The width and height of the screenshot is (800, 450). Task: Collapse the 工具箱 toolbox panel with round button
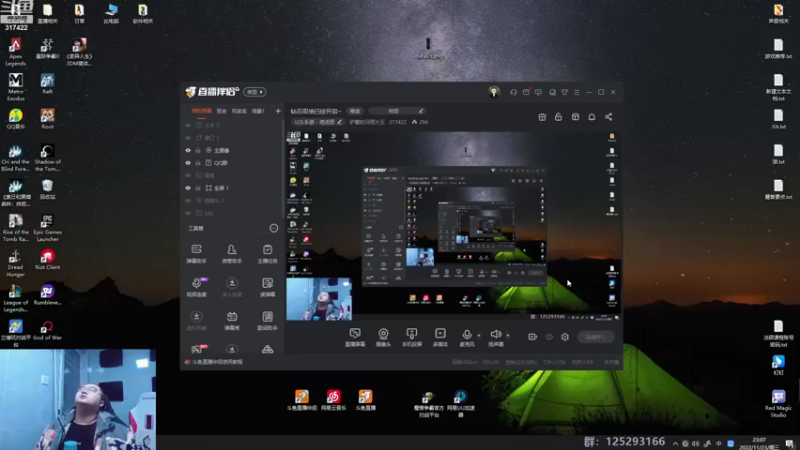[x=273, y=228]
